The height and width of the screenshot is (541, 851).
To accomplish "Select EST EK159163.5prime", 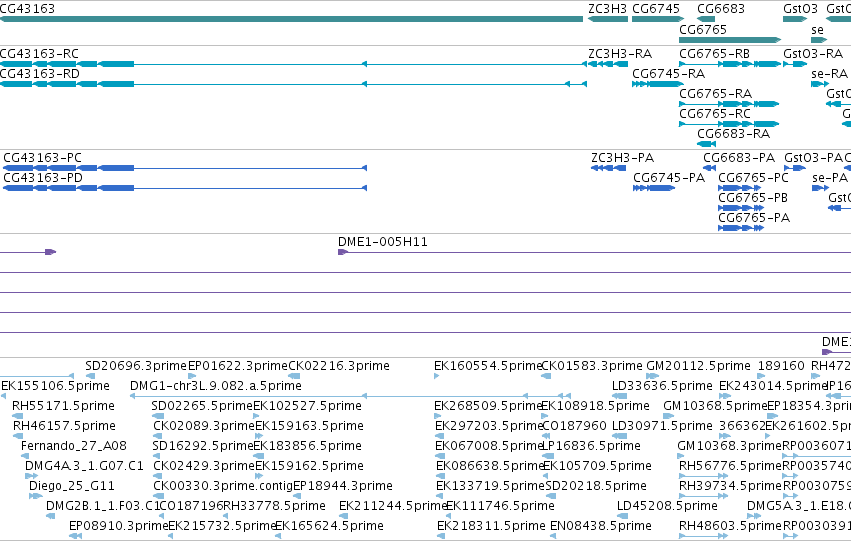I will 258,436.
